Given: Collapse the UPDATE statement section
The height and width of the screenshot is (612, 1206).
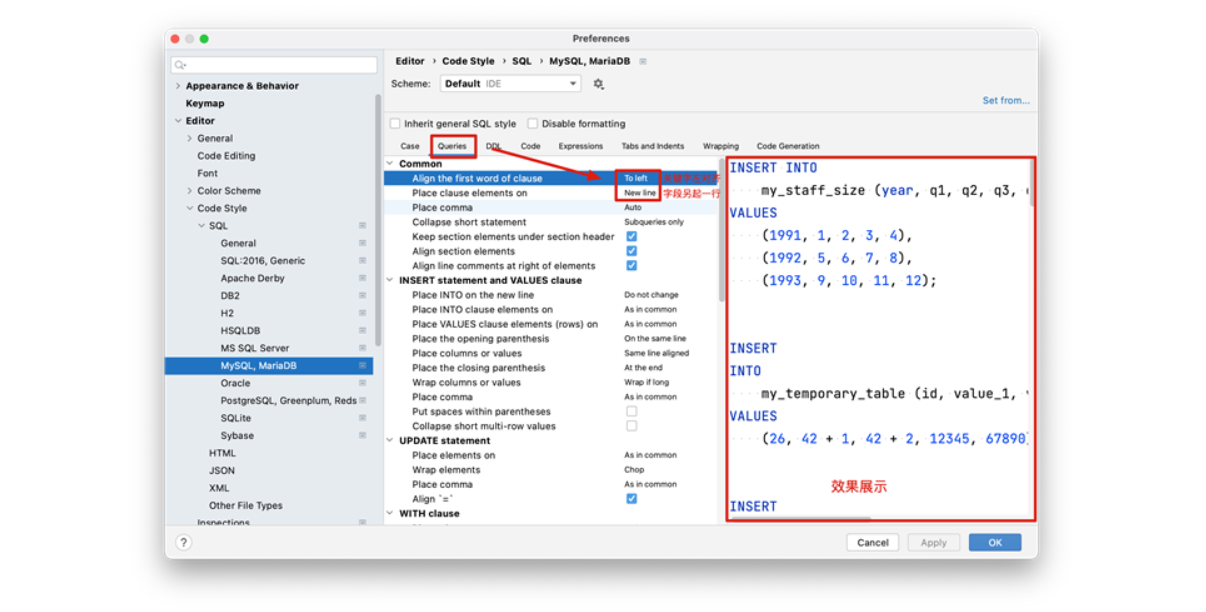Looking at the screenshot, I should coord(390,441).
